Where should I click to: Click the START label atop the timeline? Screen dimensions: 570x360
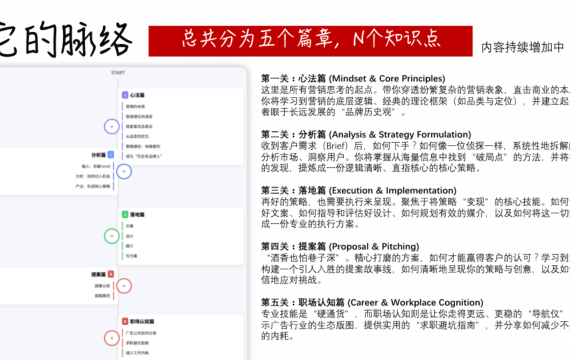tap(118, 73)
